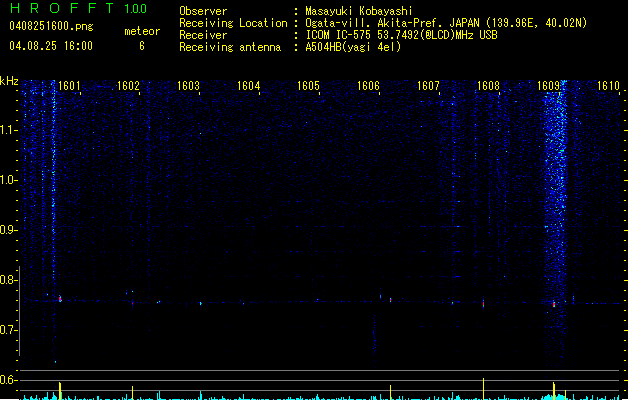Click the 1609 time axis marker
The image size is (629, 400).
pos(548,86)
